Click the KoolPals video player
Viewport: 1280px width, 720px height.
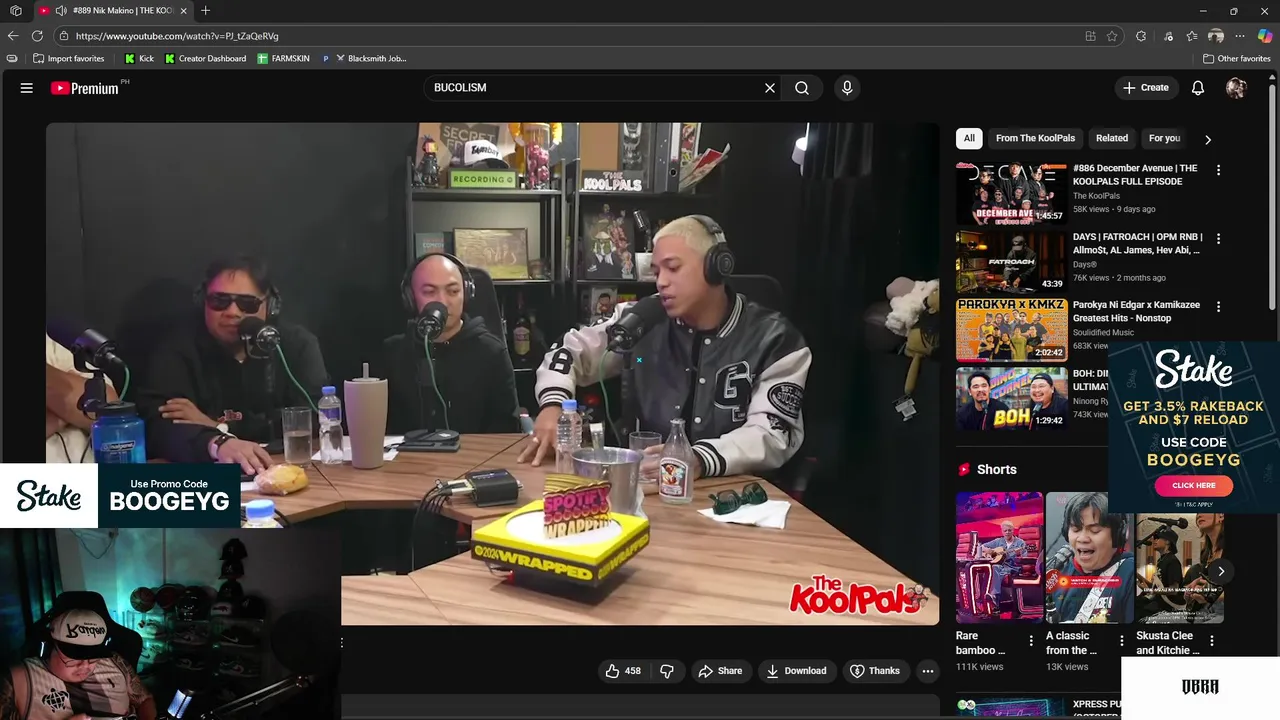(x=492, y=374)
